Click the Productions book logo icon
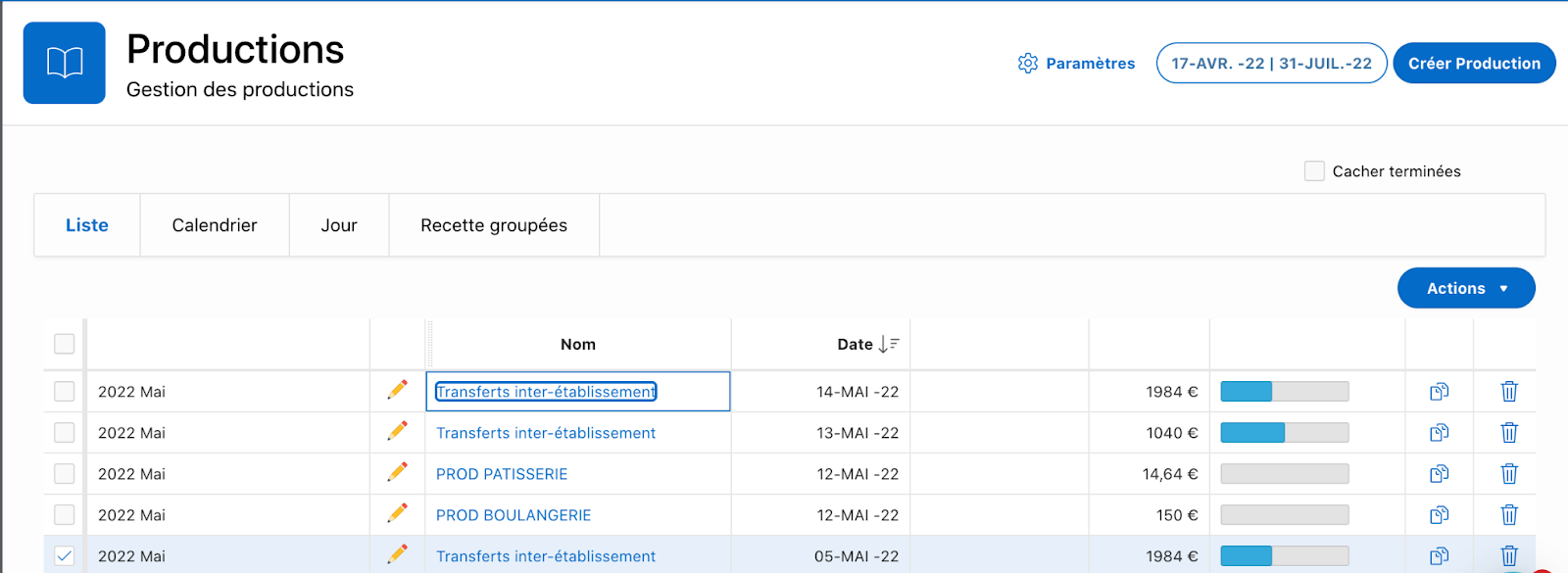The image size is (1568, 573). point(65,63)
